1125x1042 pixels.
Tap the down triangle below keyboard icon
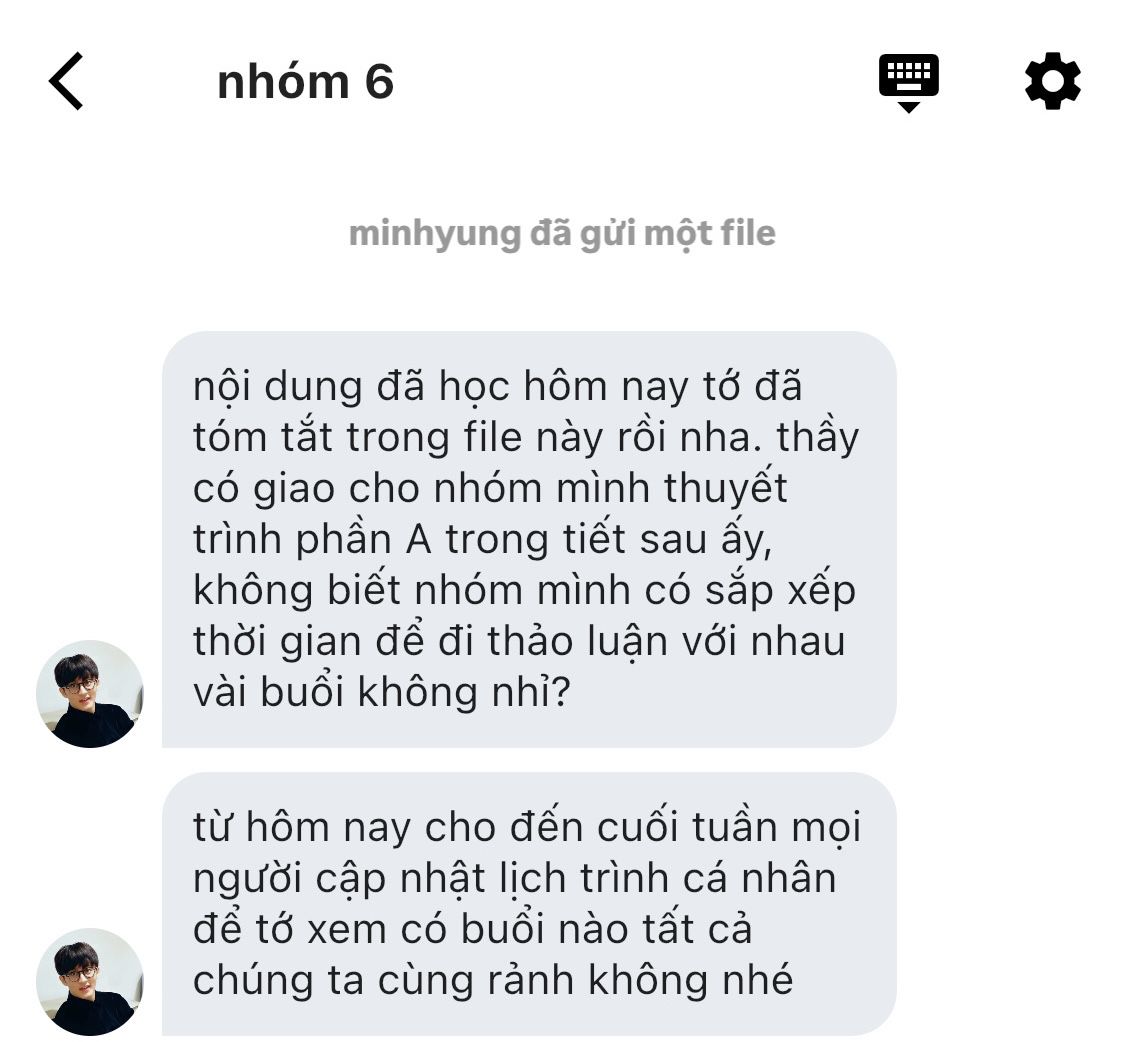click(x=908, y=107)
